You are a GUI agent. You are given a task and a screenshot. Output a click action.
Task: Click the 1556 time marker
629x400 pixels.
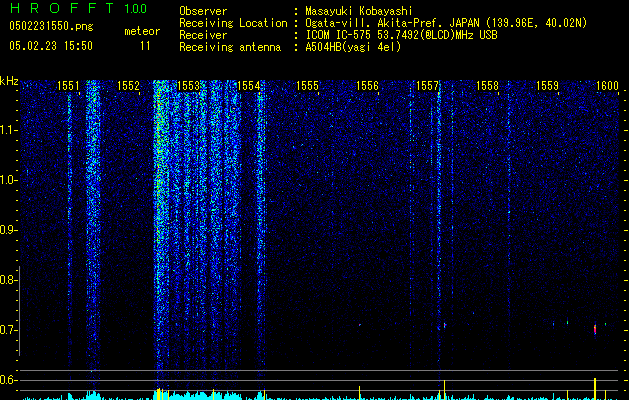367,86
